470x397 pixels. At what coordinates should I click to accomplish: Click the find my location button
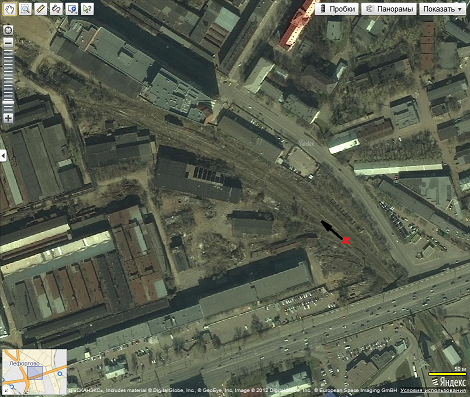8,30
